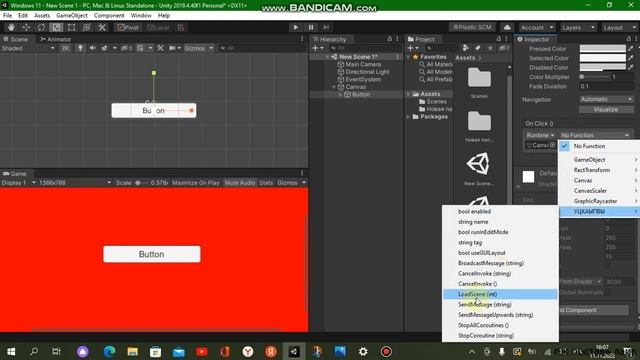Image resolution: width=640 pixels, height=360 pixels.
Task: Open cloud services icon
Action: 507,27
